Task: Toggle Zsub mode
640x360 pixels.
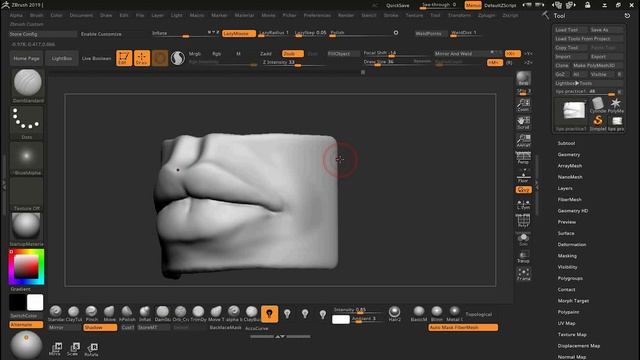Action: point(293,53)
